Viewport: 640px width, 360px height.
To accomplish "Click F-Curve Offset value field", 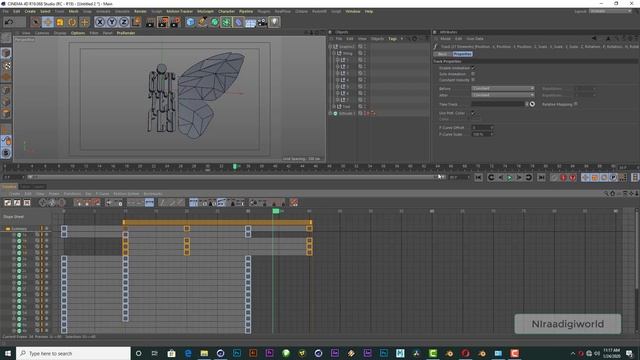I will click(482, 127).
